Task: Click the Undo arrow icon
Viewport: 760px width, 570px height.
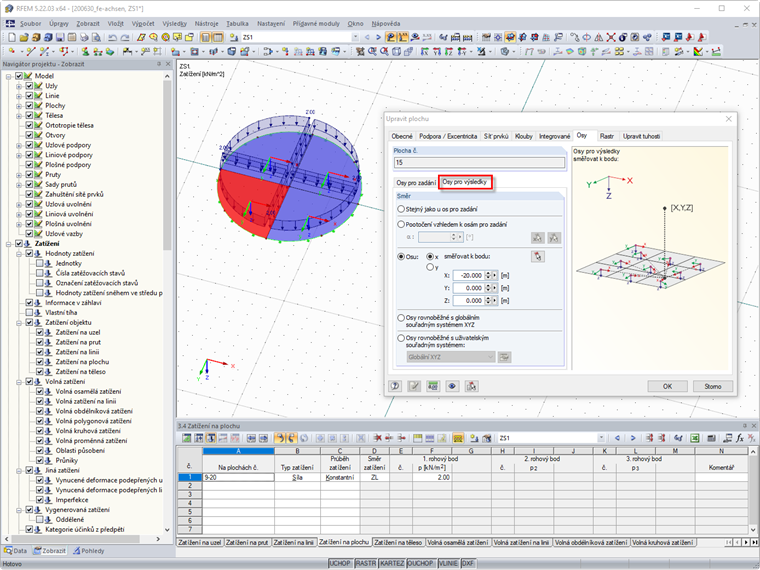Action: click(112, 37)
